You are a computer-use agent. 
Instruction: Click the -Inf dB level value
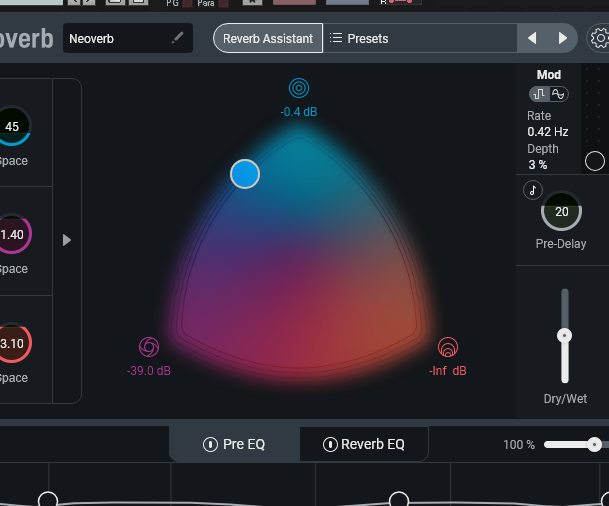tap(448, 371)
